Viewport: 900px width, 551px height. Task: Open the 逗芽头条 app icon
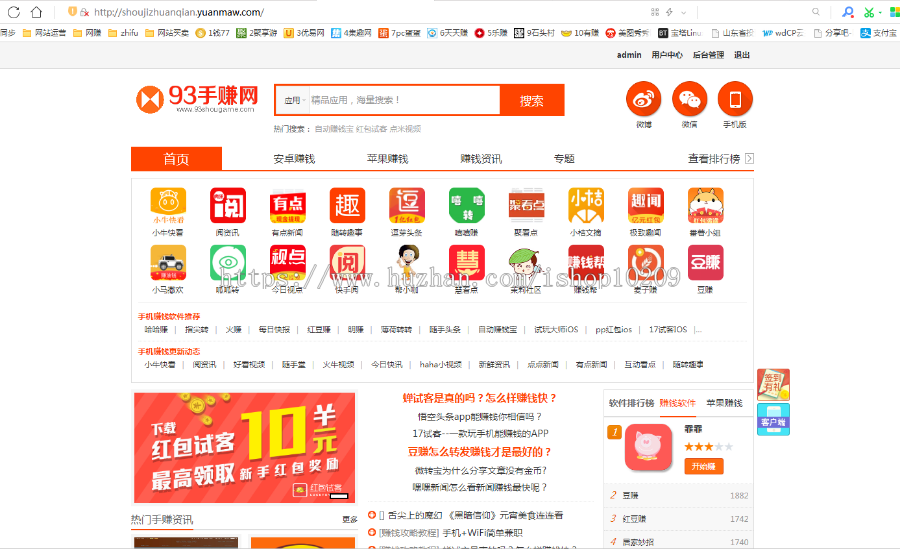(x=407, y=205)
